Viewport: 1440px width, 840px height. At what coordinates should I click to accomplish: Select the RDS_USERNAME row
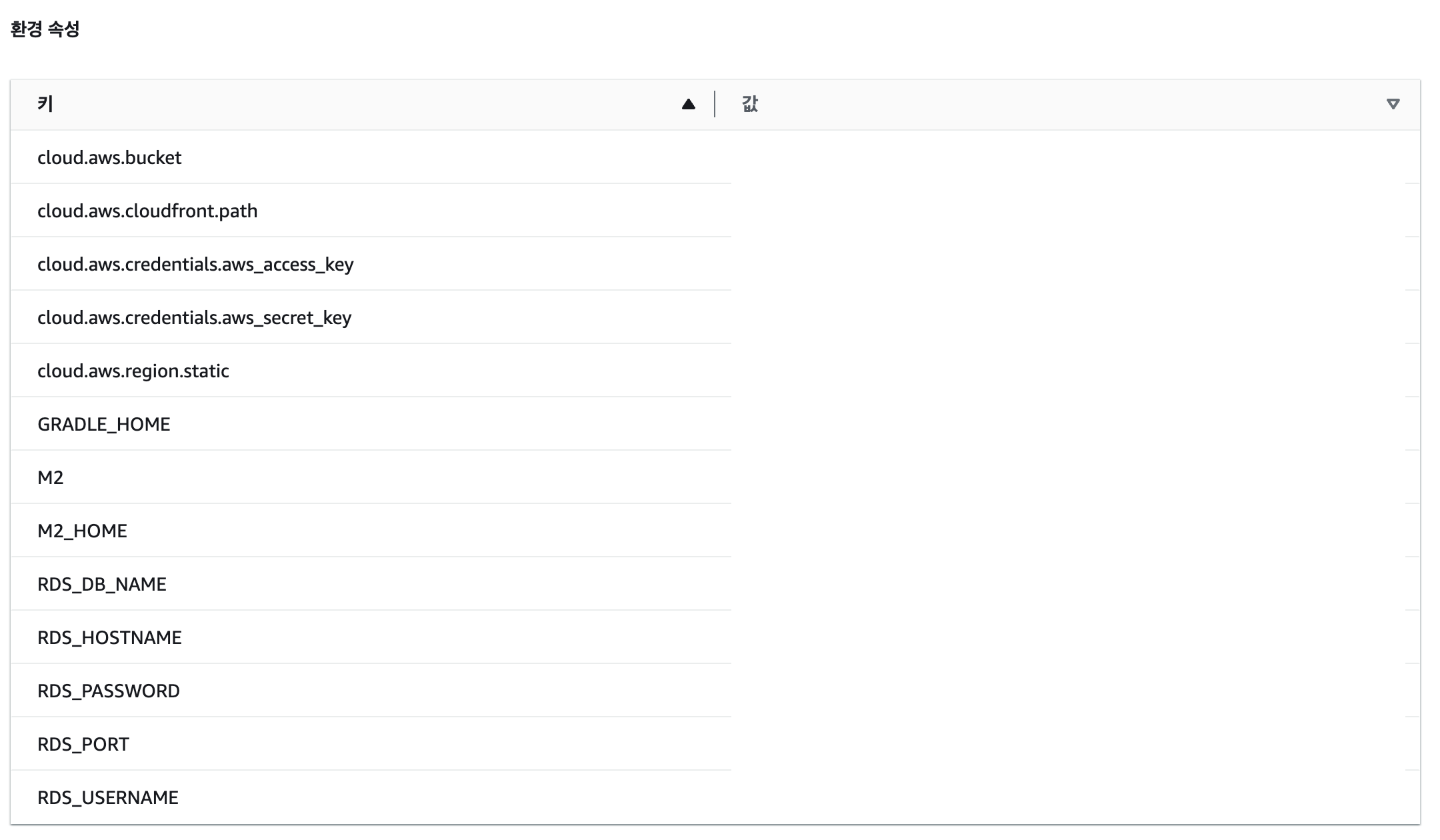tap(108, 798)
